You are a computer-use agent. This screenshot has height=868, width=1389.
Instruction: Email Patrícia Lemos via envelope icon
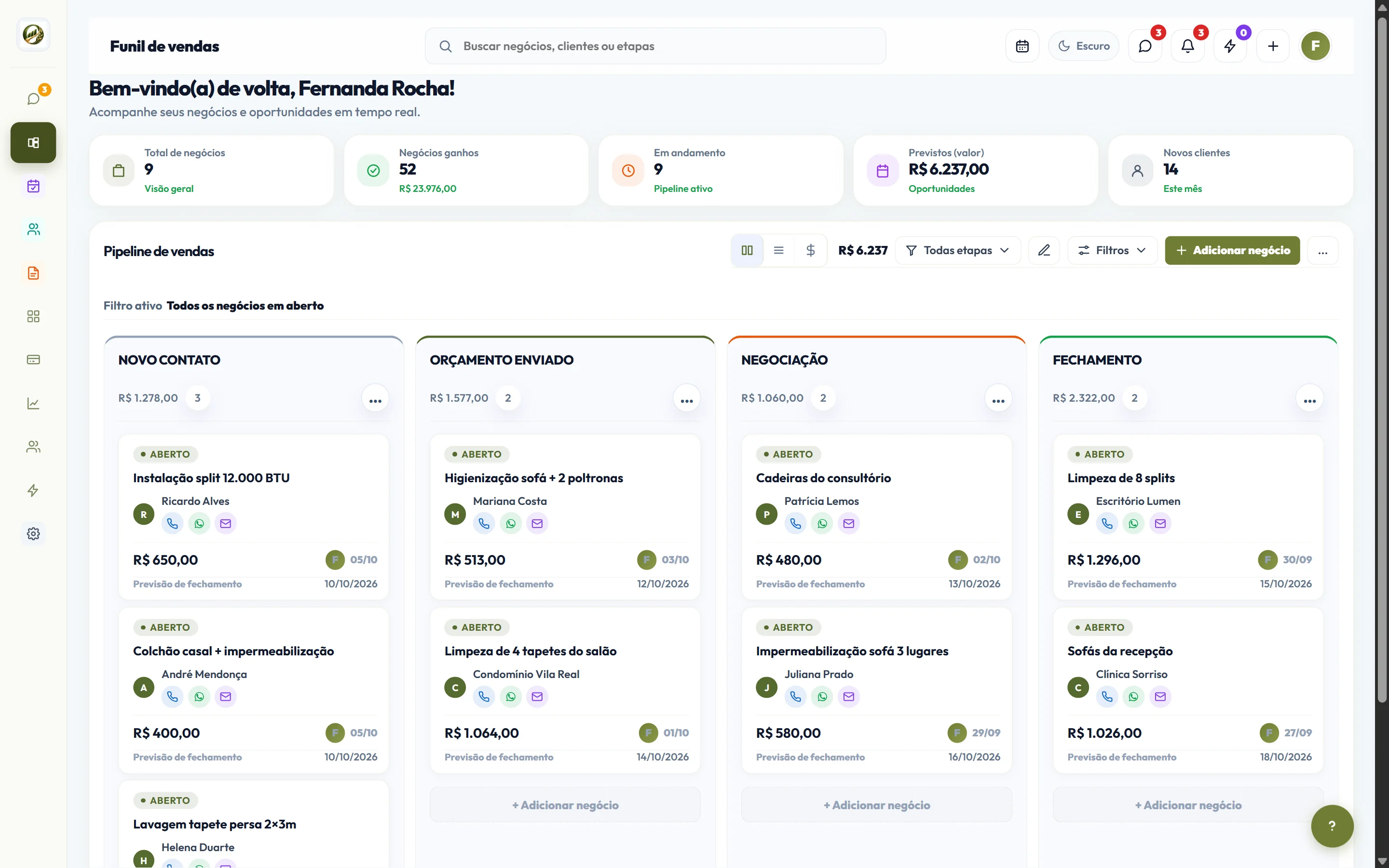(x=848, y=523)
